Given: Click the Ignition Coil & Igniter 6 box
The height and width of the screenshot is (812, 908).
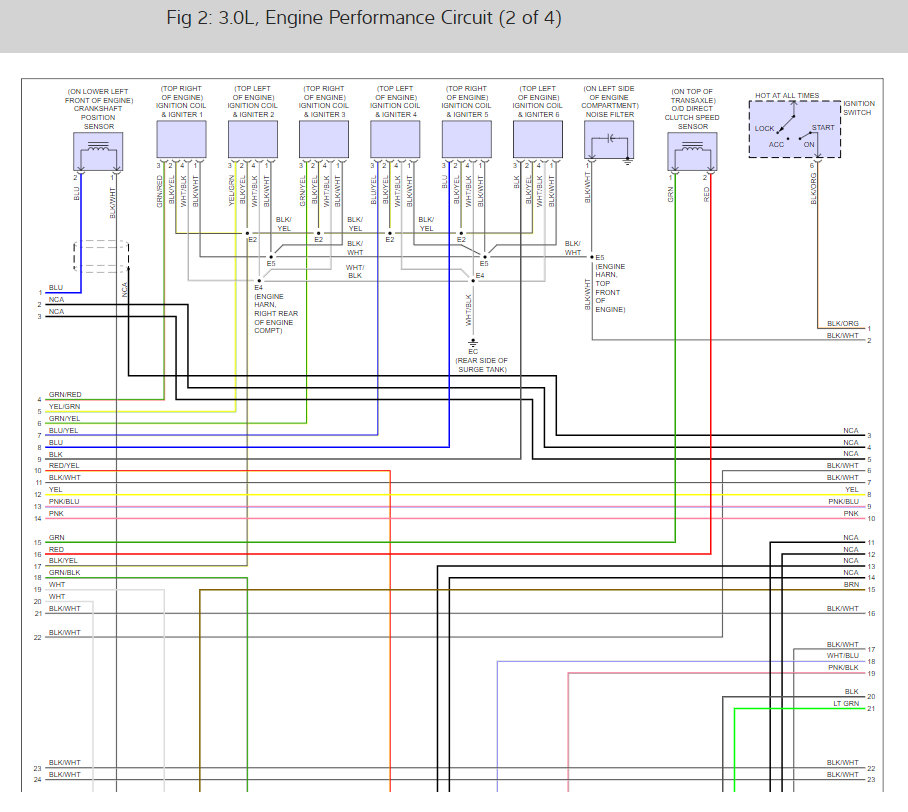Looking at the screenshot, I should coord(537,140).
